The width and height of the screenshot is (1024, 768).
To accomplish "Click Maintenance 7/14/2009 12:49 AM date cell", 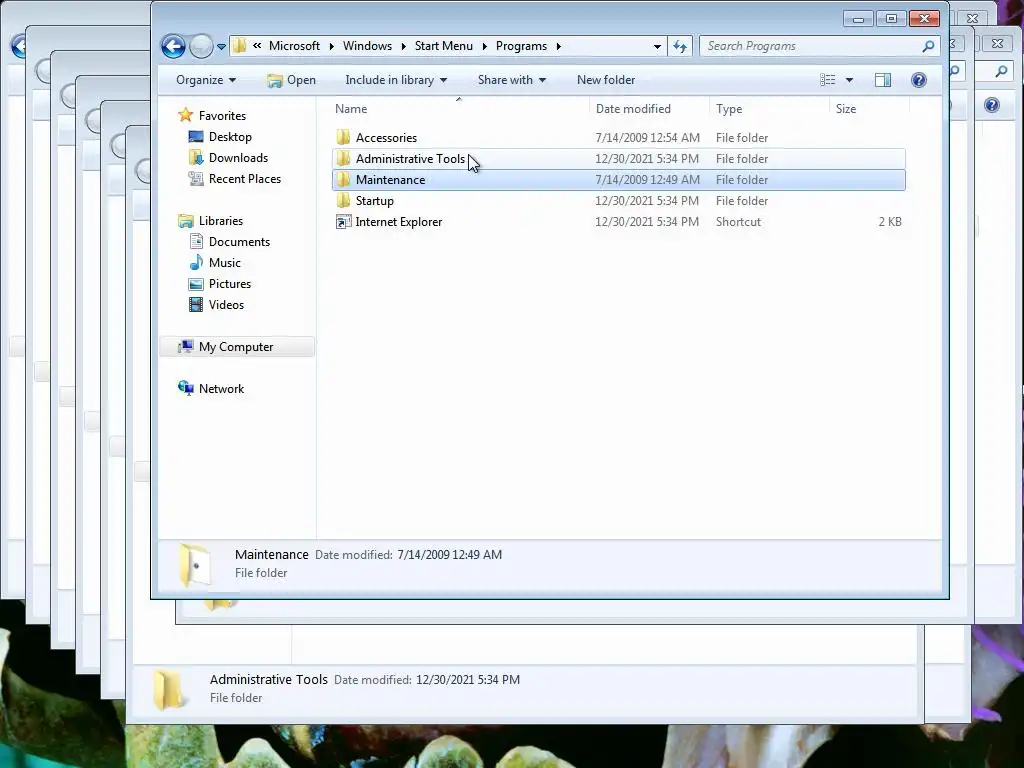I will pos(647,180).
